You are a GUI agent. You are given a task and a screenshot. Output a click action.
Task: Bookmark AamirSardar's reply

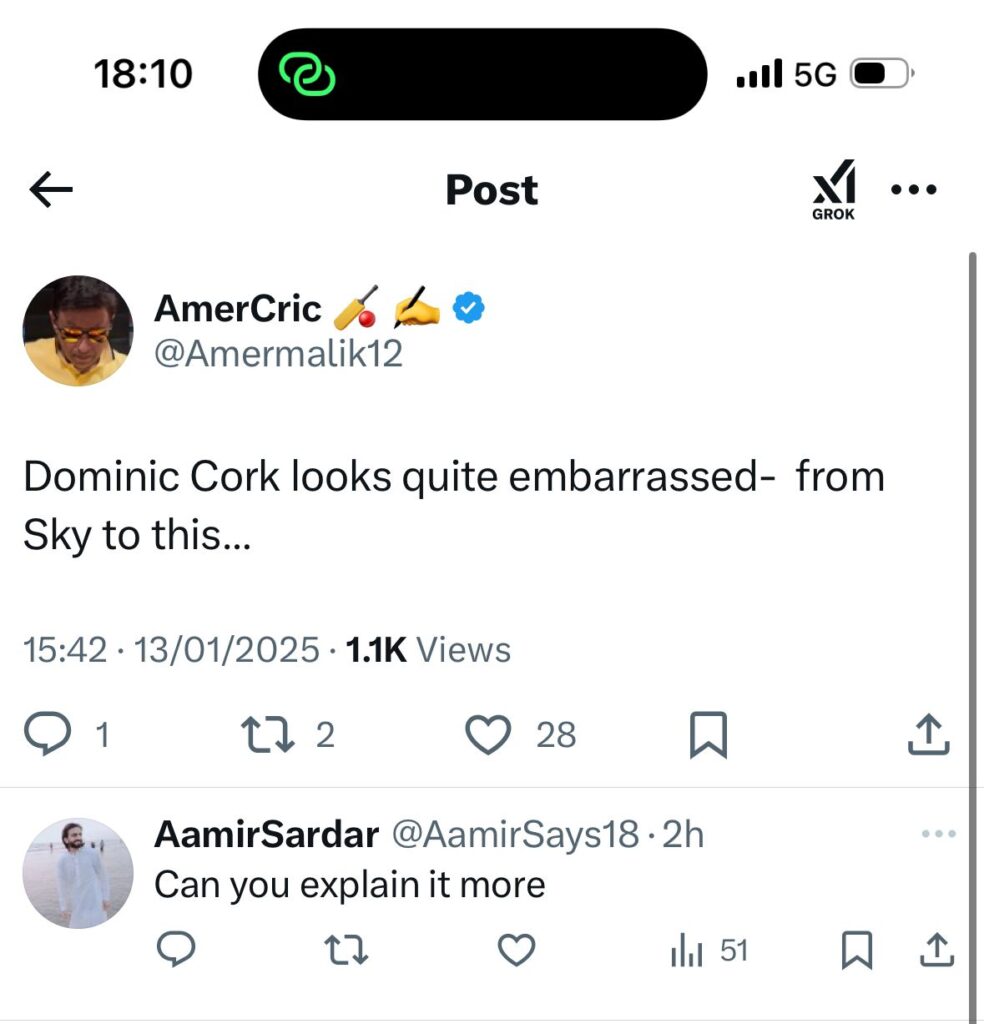point(855,950)
